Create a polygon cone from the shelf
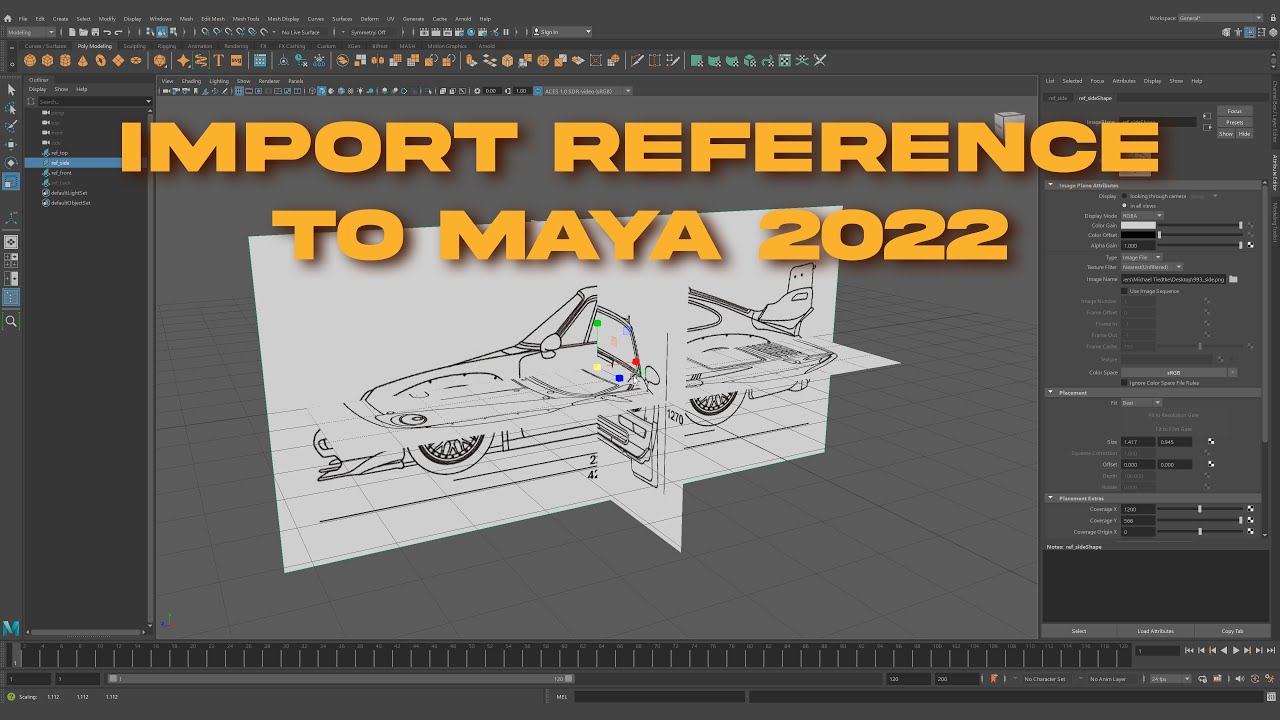Screen dimensions: 1280x720 tap(83, 60)
